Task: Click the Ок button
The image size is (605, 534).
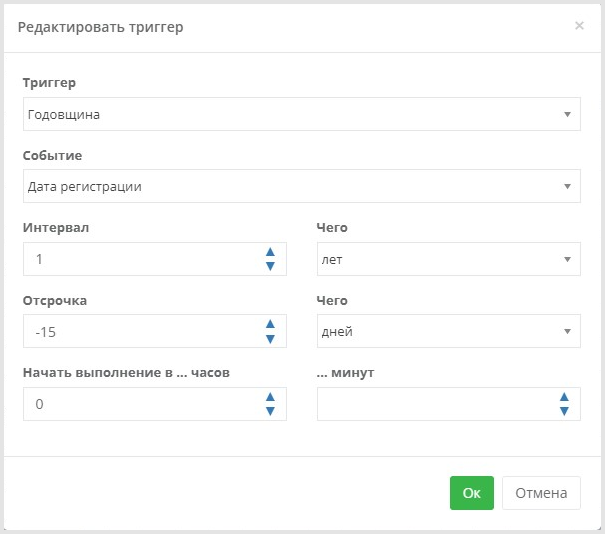Action: tap(471, 493)
